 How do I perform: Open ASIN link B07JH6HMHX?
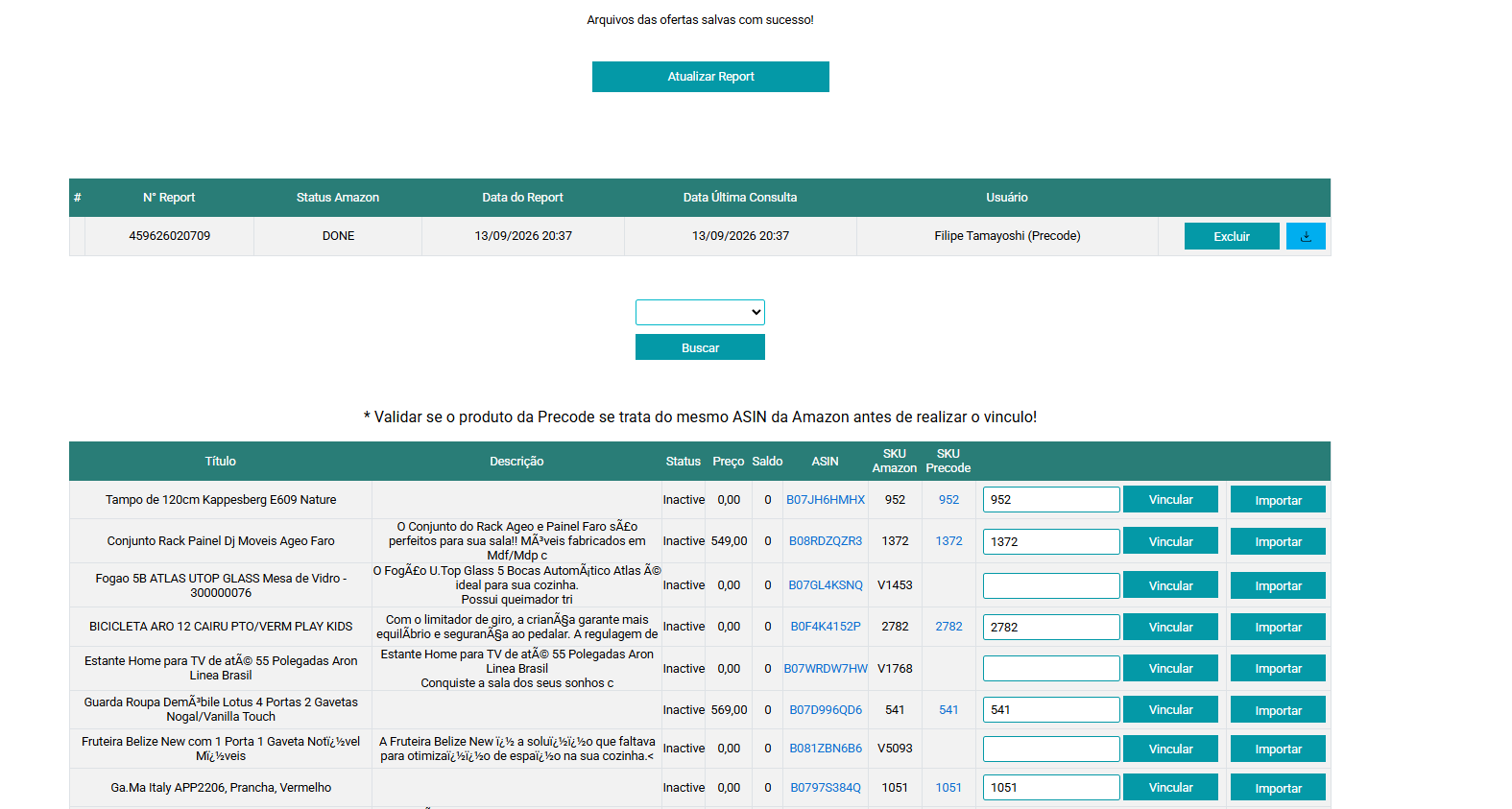tap(826, 500)
